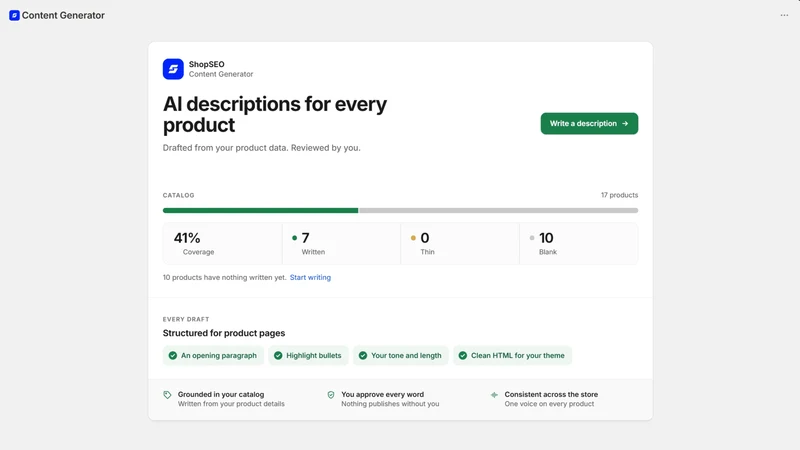Viewport: 800px width, 450px height.
Task: Click the Your tone and length chip
Action: coord(401,356)
